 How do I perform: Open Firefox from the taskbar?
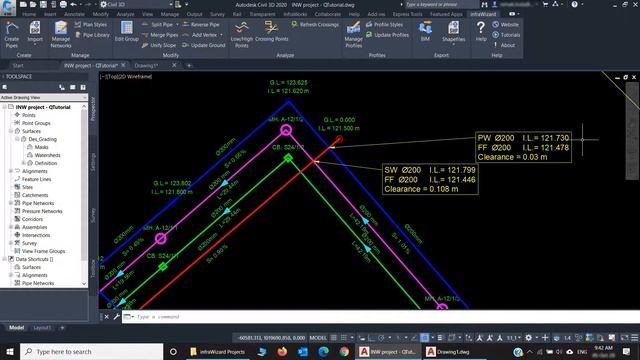(282, 351)
